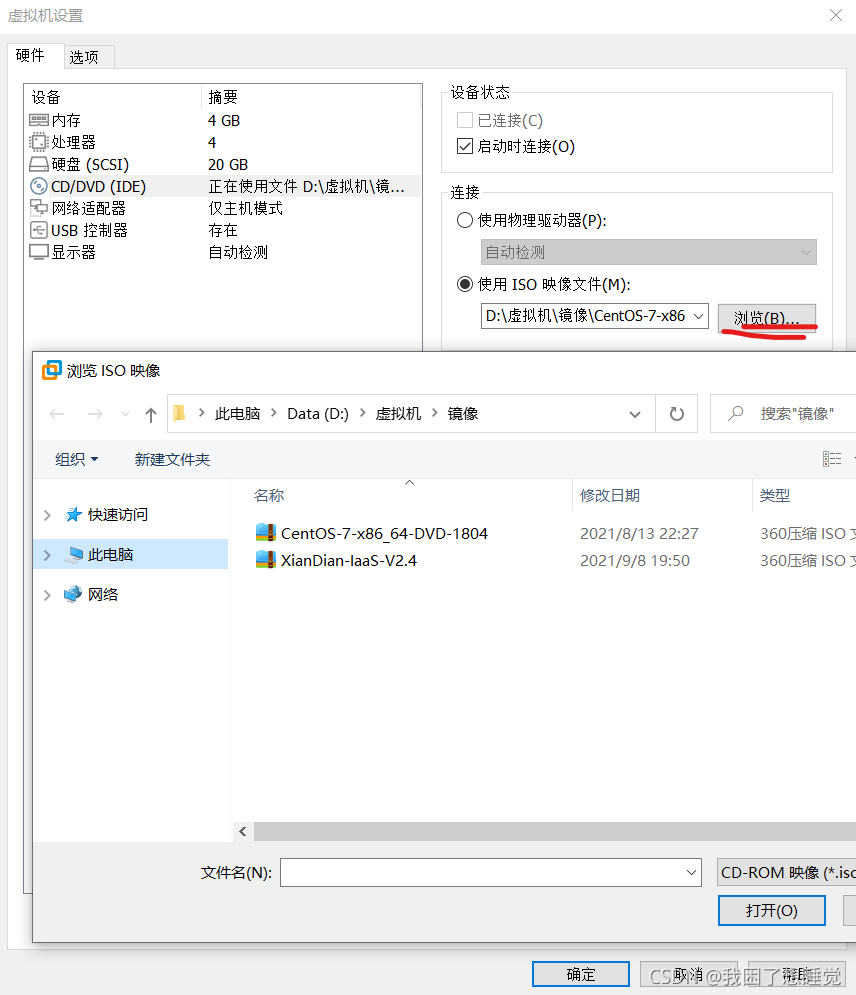Click the 网络 network icon in the sidebar

pos(73,594)
